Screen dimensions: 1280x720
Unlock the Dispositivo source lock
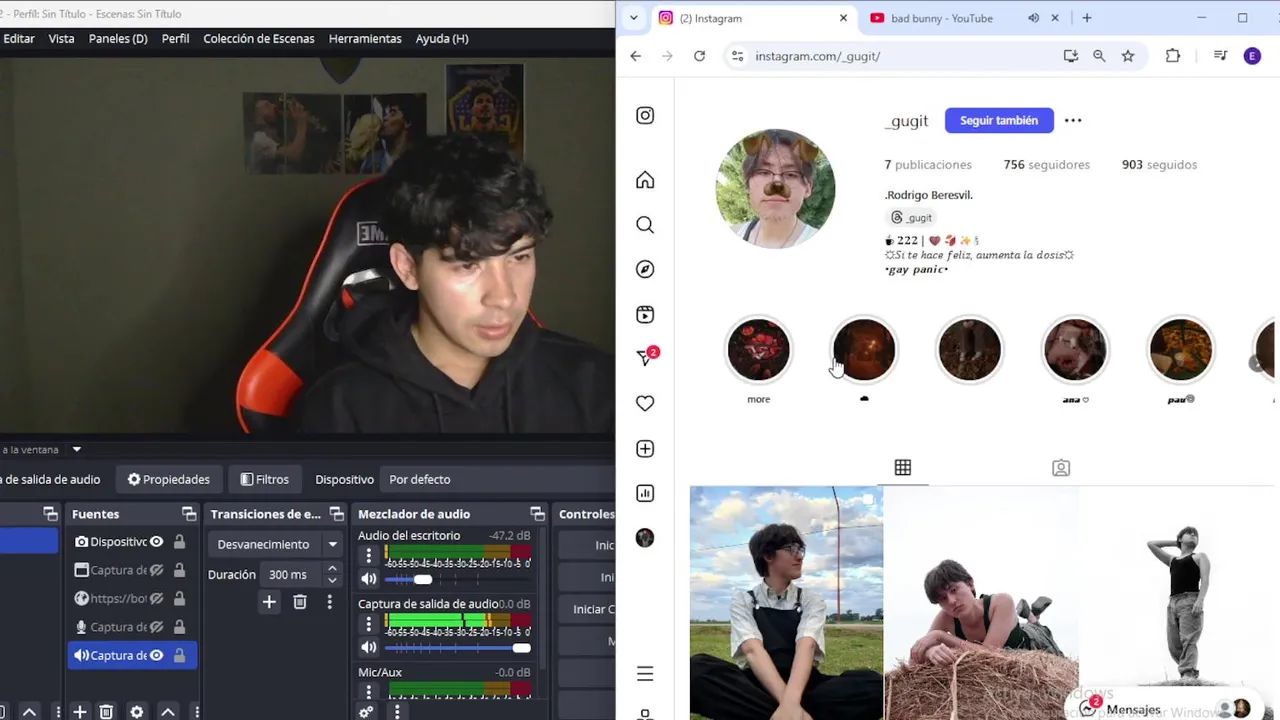click(180, 542)
